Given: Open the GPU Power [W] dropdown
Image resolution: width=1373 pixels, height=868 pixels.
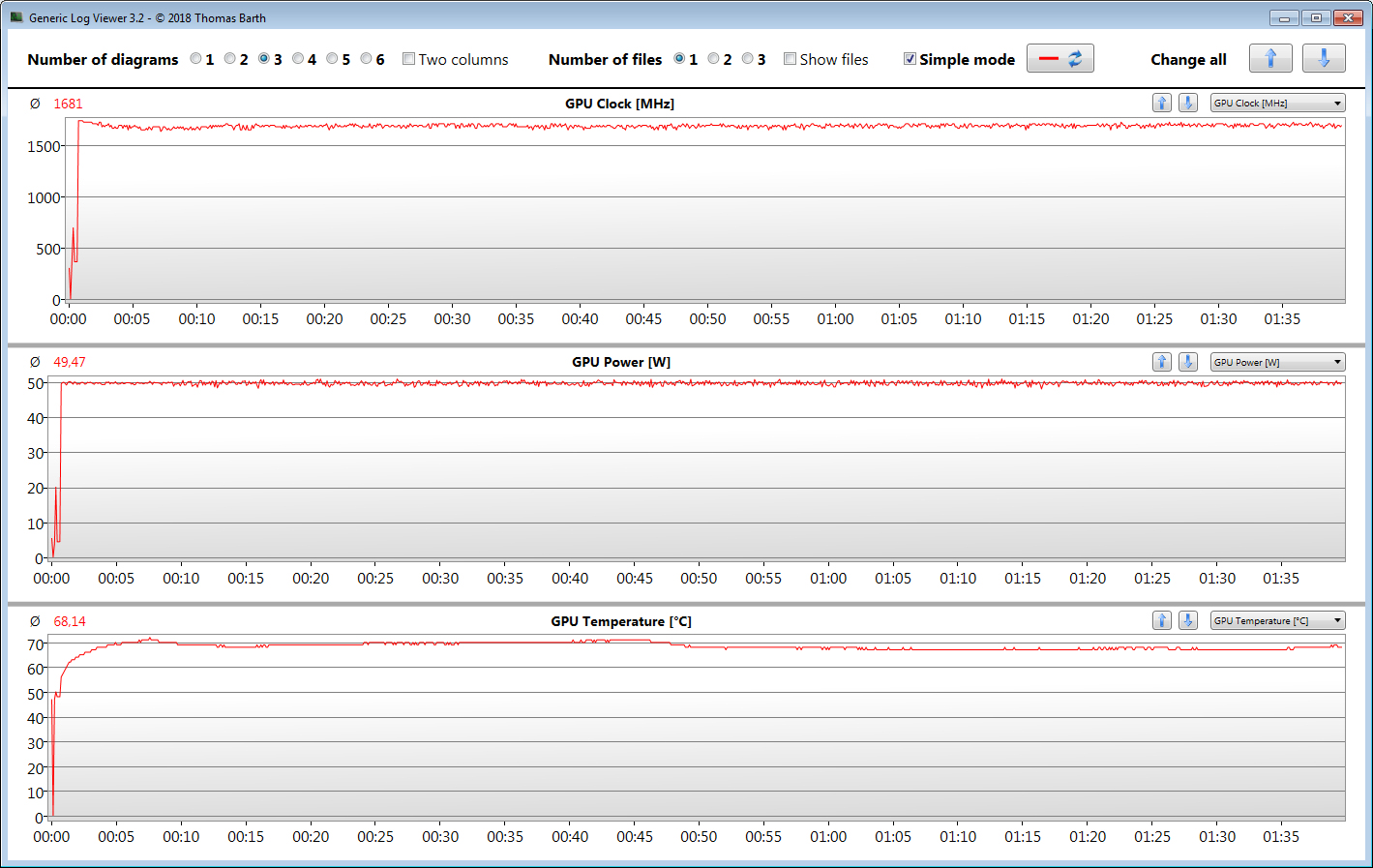Looking at the screenshot, I should point(1277,362).
